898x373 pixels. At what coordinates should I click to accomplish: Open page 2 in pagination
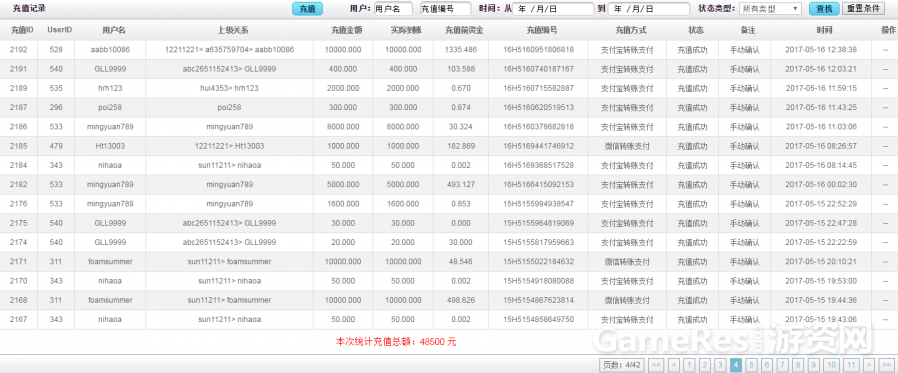click(x=705, y=364)
